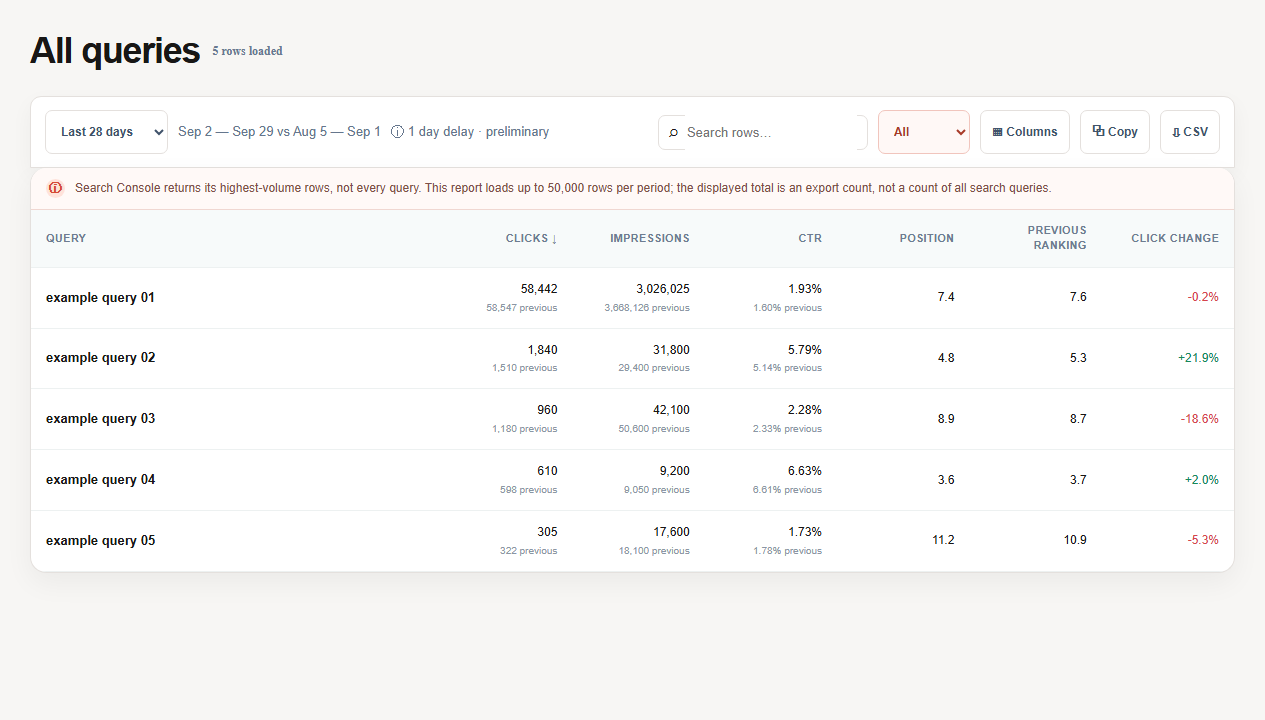Click the 3,026,025 impressions value
1265x720 pixels.
pos(663,289)
